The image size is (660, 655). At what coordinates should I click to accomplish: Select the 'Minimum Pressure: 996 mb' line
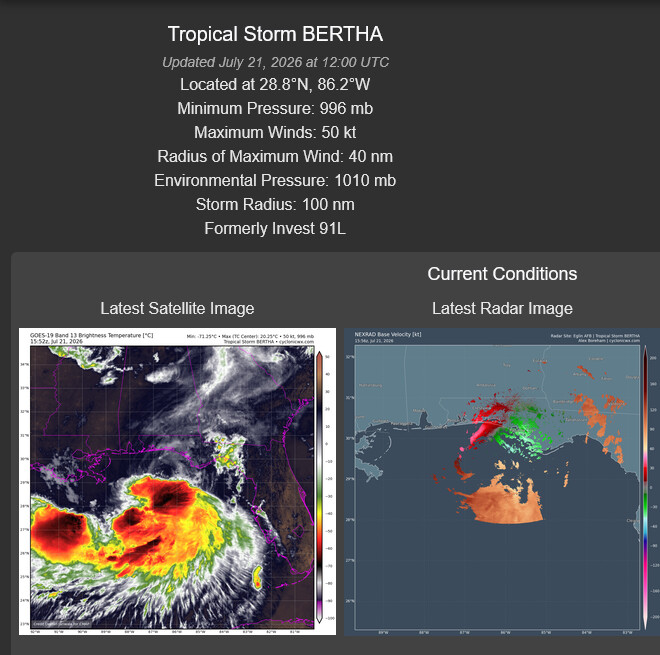point(275,108)
